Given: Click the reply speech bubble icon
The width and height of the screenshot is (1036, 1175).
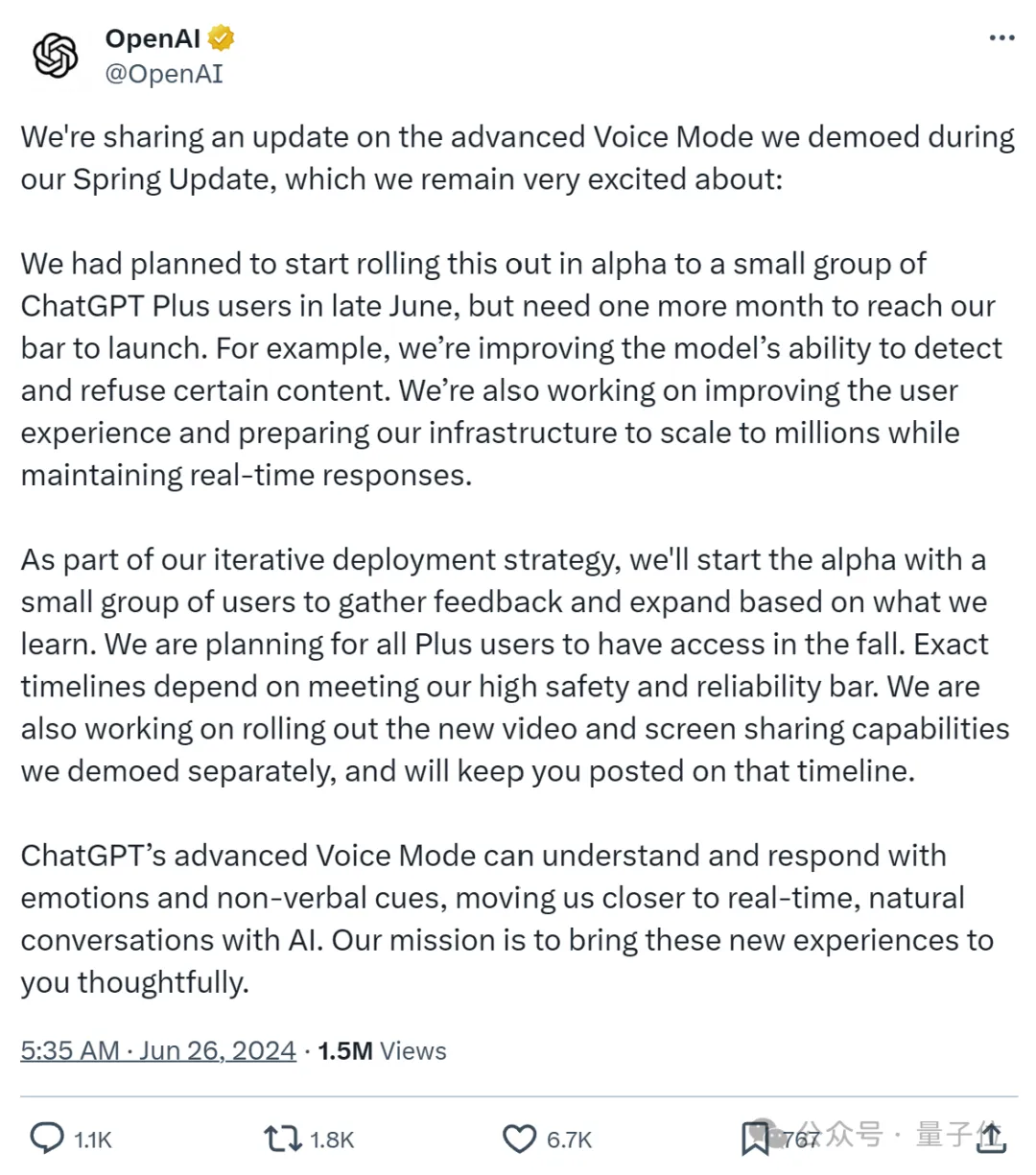Looking at the screenshot, I should (47, 1139).
